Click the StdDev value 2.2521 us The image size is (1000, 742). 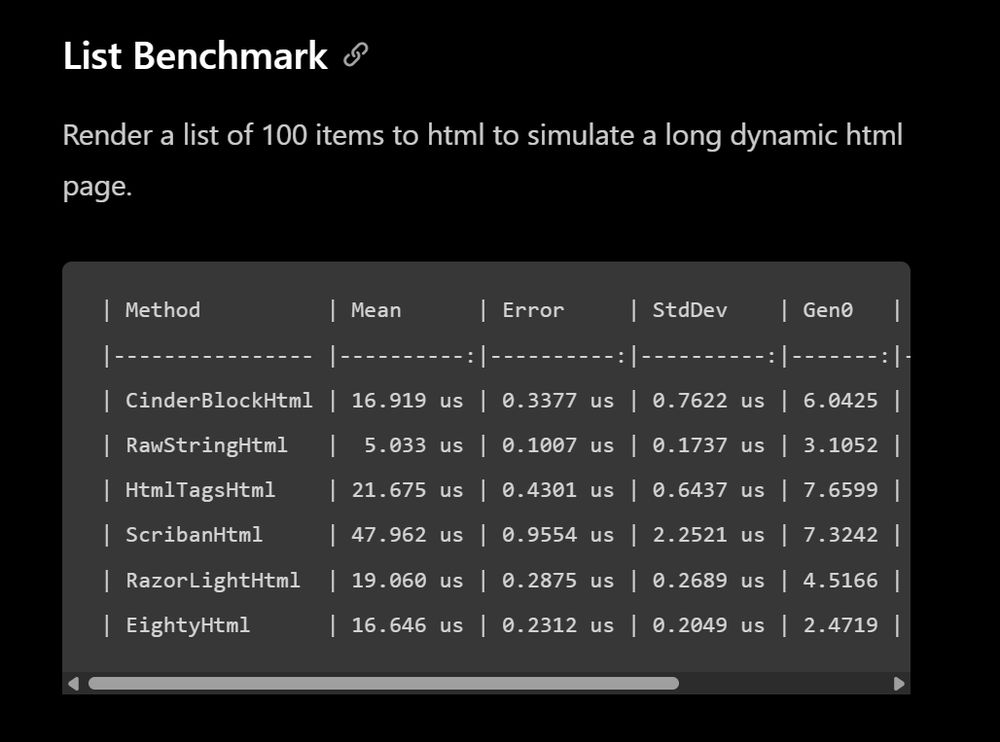coord(708,535)
